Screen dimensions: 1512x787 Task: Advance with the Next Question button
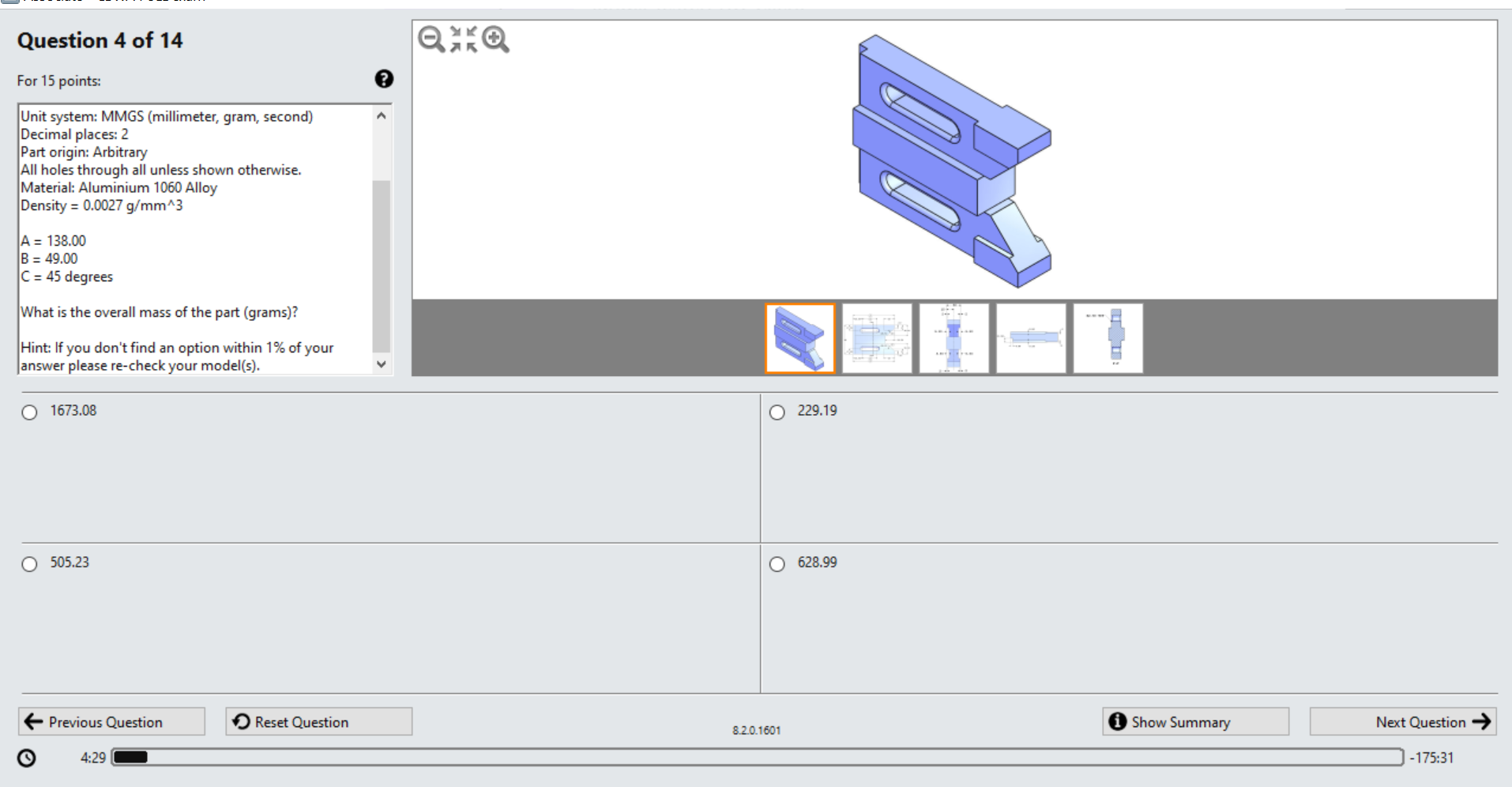click(x=1403, y=721)
